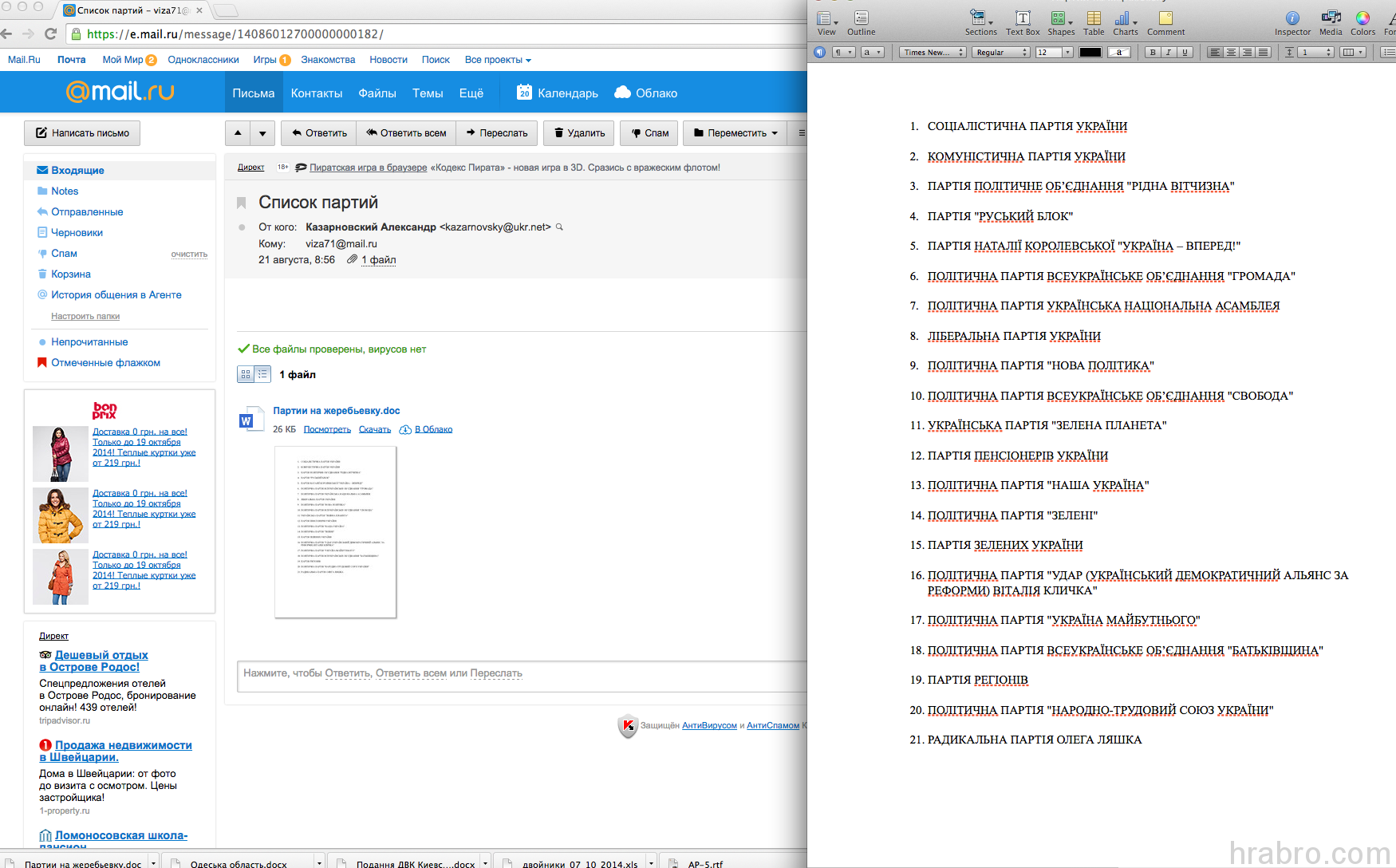Add a Comment using the sticky note icon

(x=1165, y=21)
